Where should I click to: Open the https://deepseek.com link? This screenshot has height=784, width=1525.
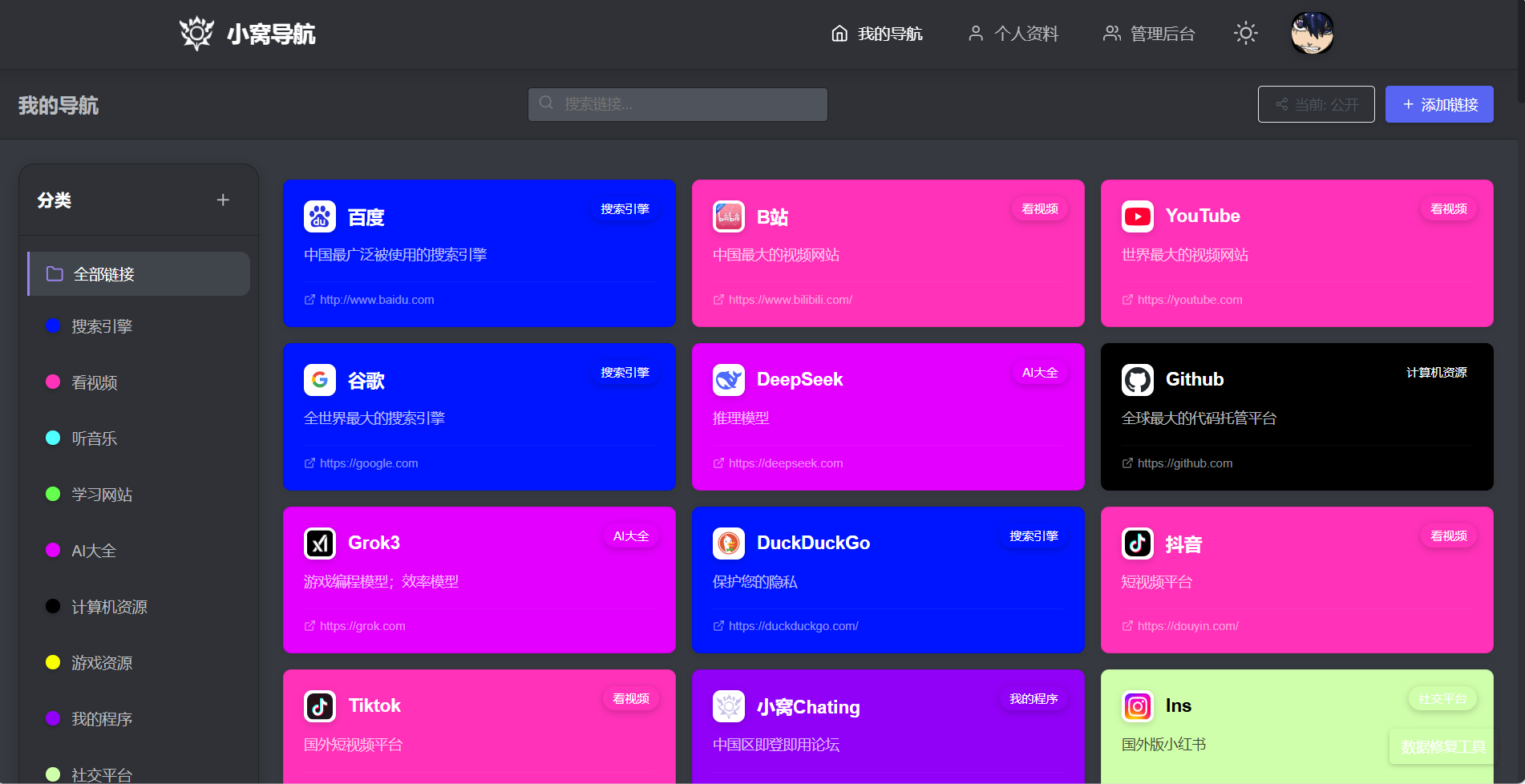[x=779, y=463]
